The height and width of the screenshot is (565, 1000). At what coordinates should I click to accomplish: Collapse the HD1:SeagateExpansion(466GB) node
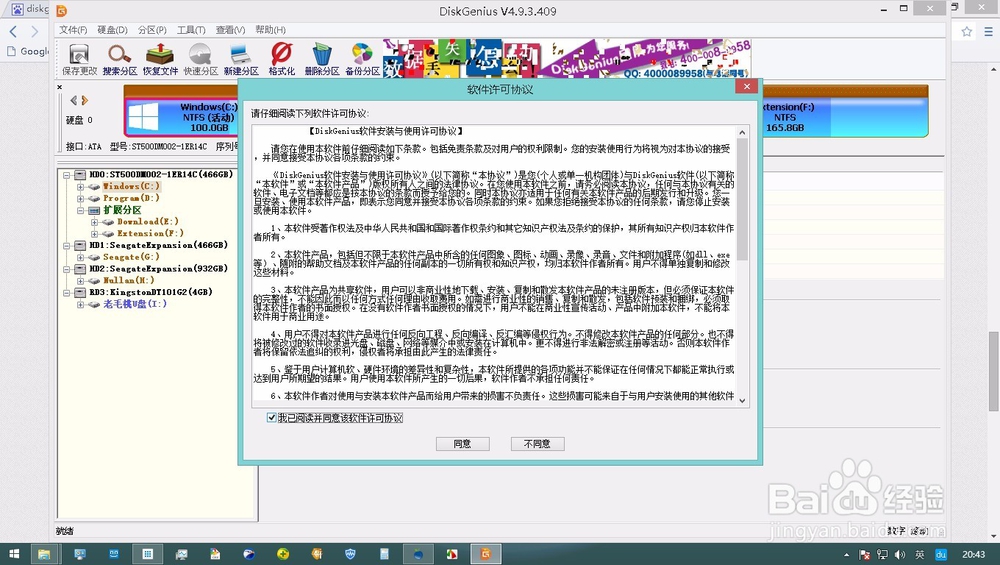coord(66,246)
